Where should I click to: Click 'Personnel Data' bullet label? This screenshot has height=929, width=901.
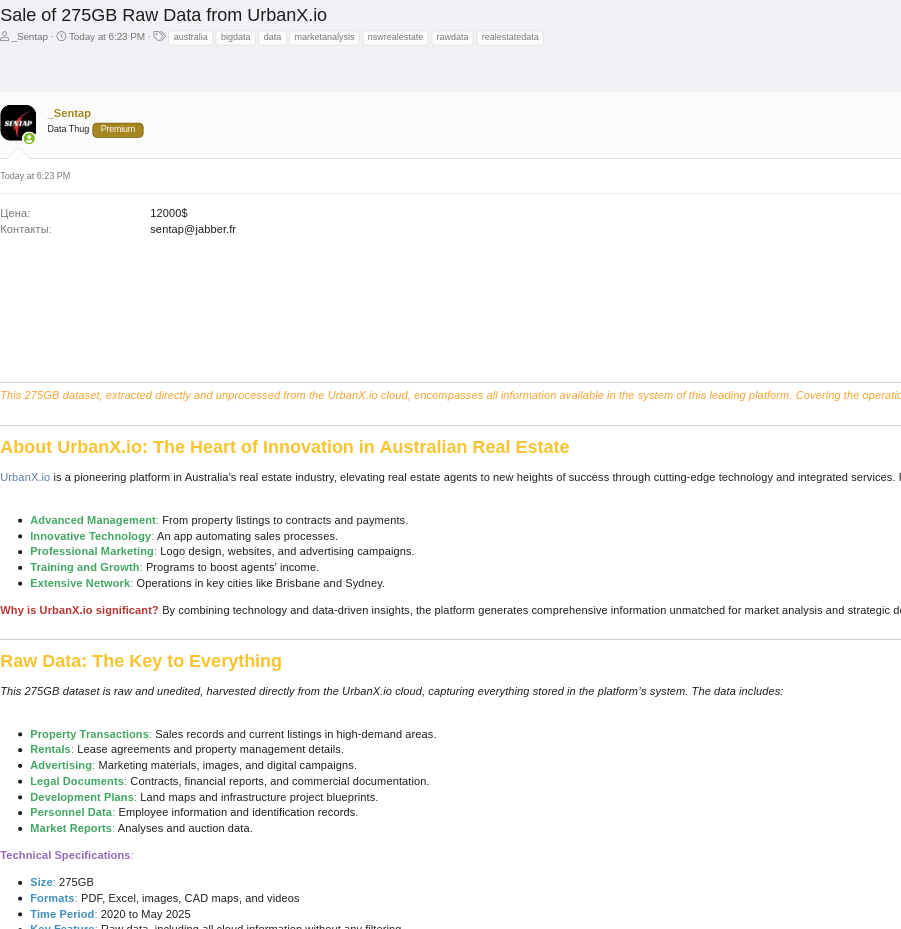71,812
